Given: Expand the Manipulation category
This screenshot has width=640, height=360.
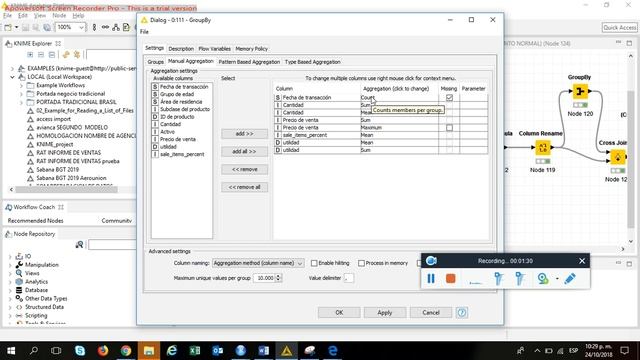Looking at the screenshot, I should (10, 265).
